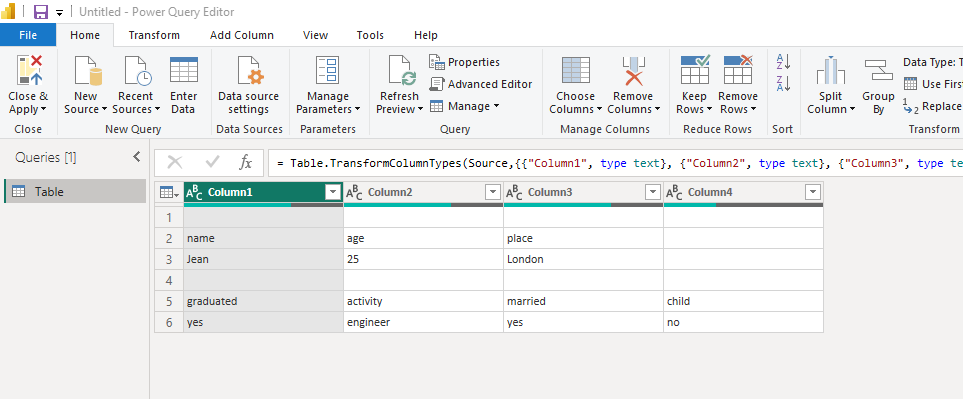Collapse the Queries pane
This screenshot has height=399, width=963.
(136, 157)
